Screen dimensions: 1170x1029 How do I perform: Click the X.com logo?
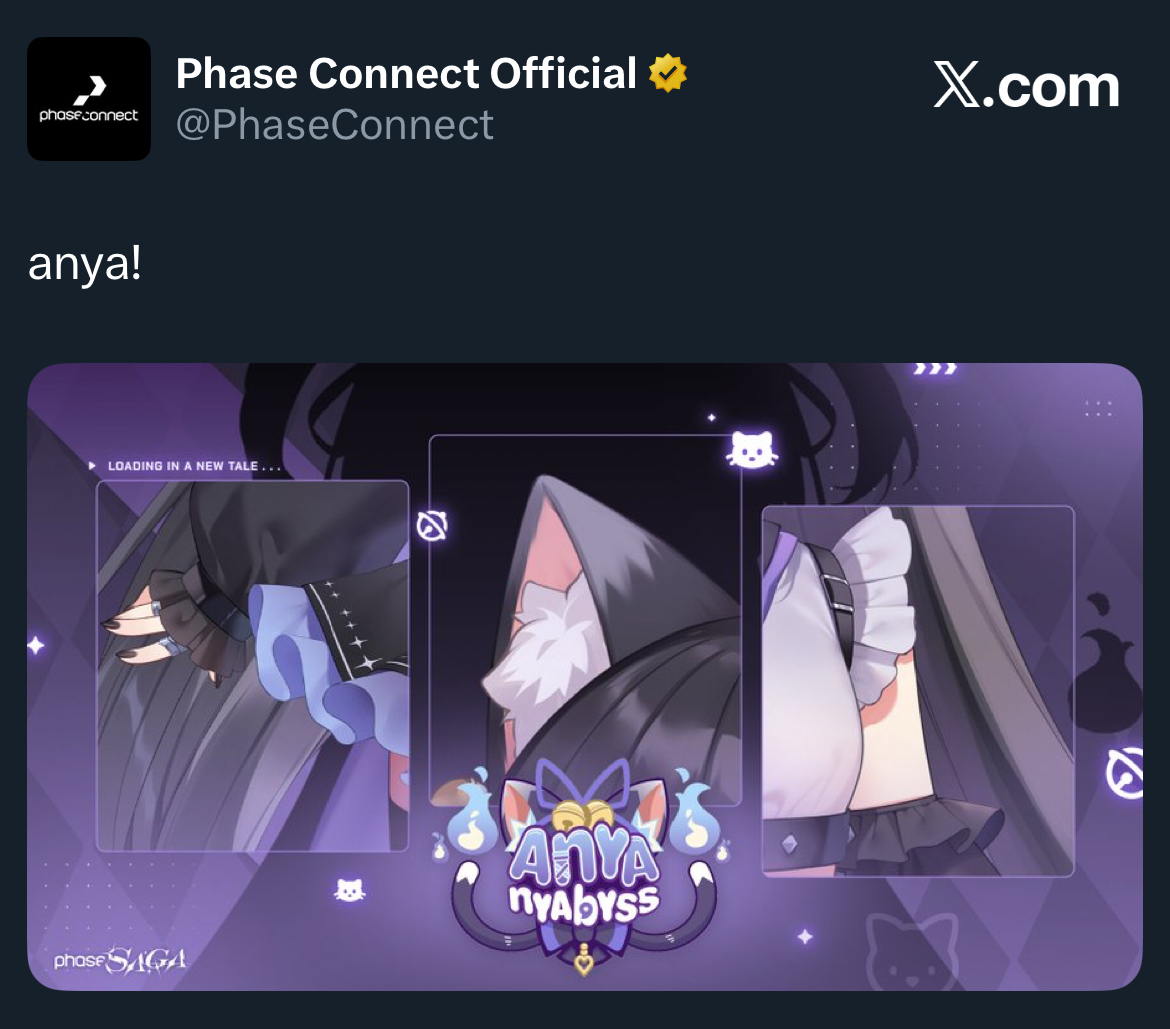click(x=1027, y=86)
